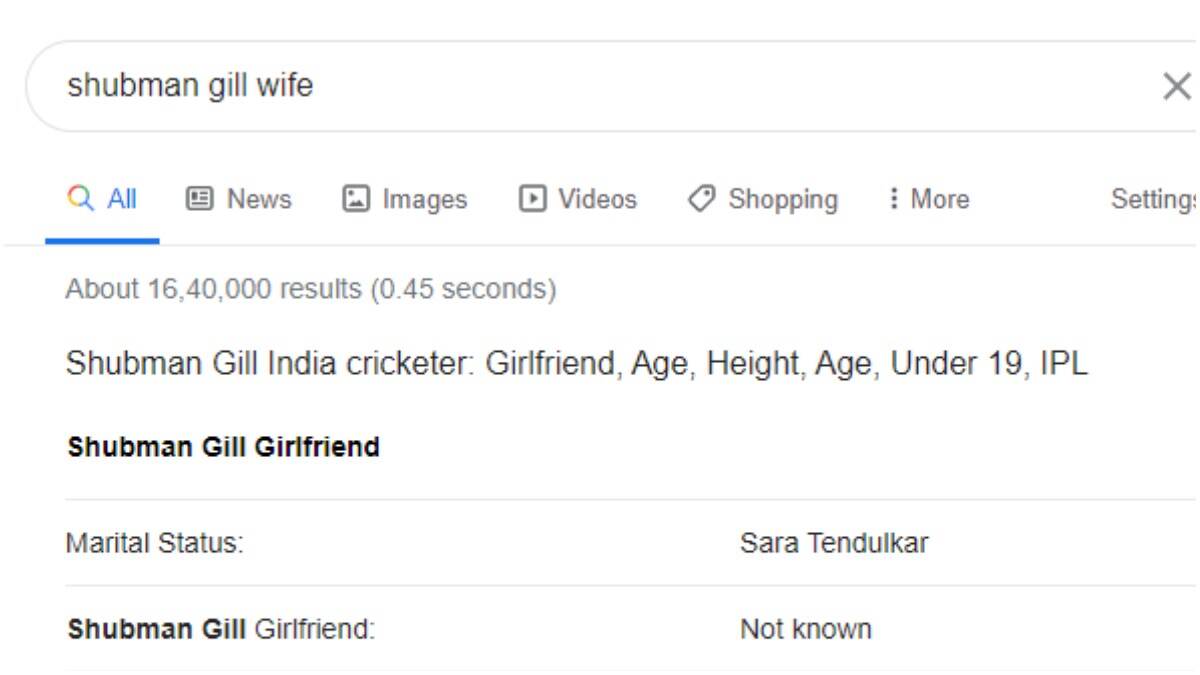Click the Marital Status row label
Screen dimensions: 1200x675
point(155,543)
